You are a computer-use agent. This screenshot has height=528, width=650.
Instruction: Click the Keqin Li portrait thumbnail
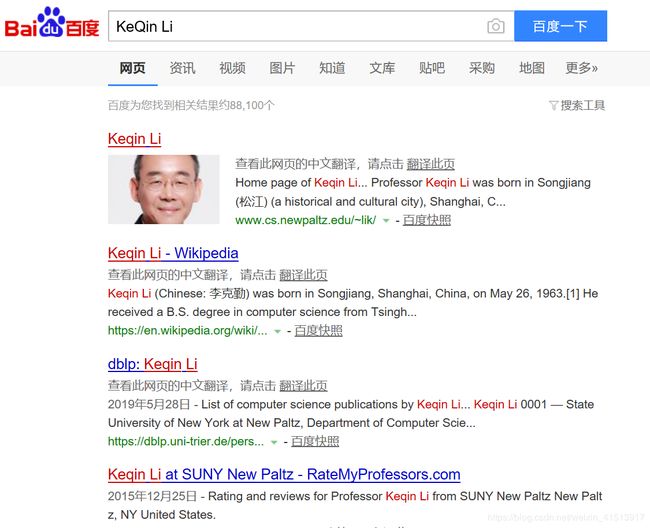pyautogui.click(x=164, y=189)
